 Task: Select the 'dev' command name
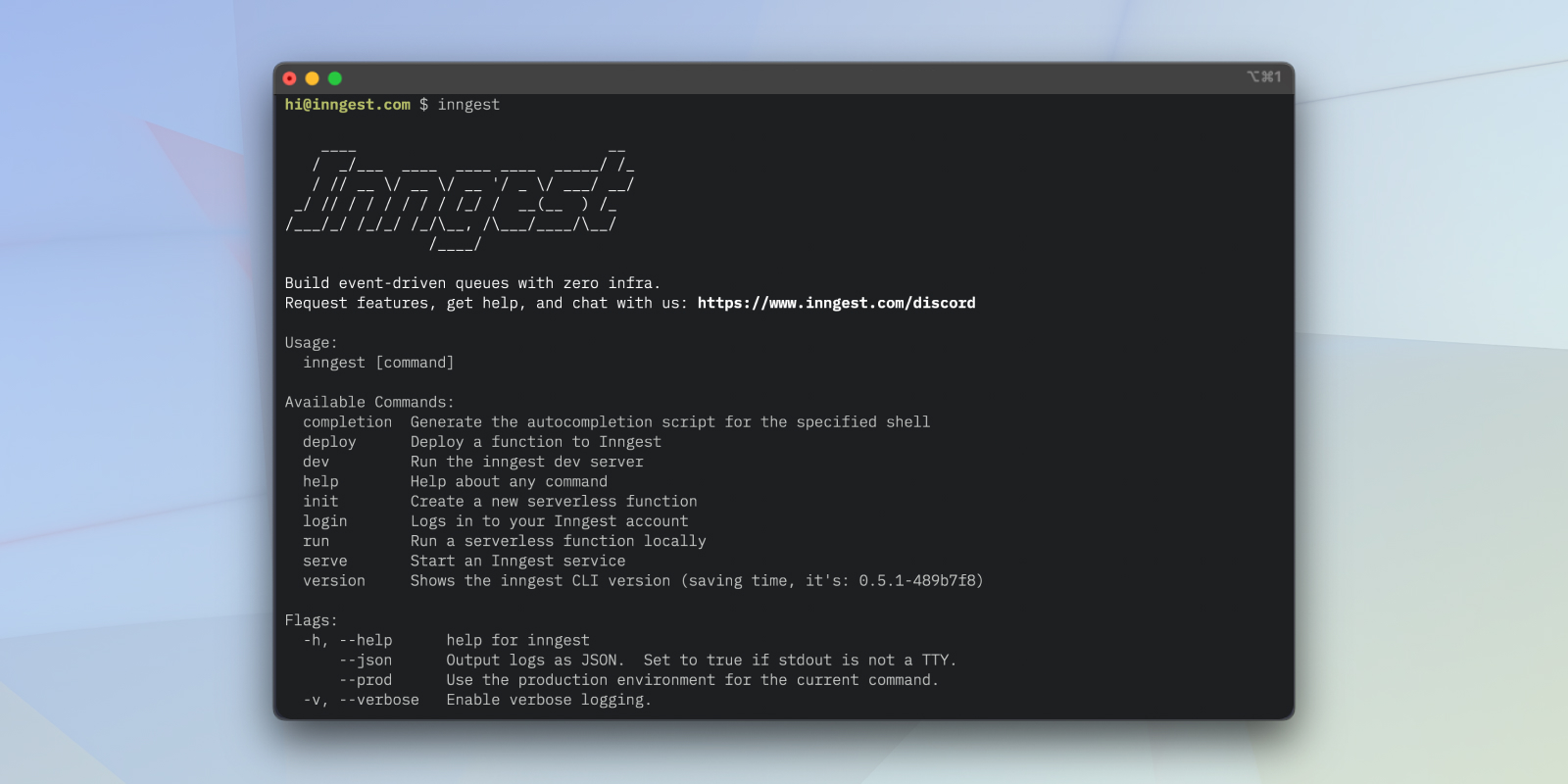pos(316,462)
